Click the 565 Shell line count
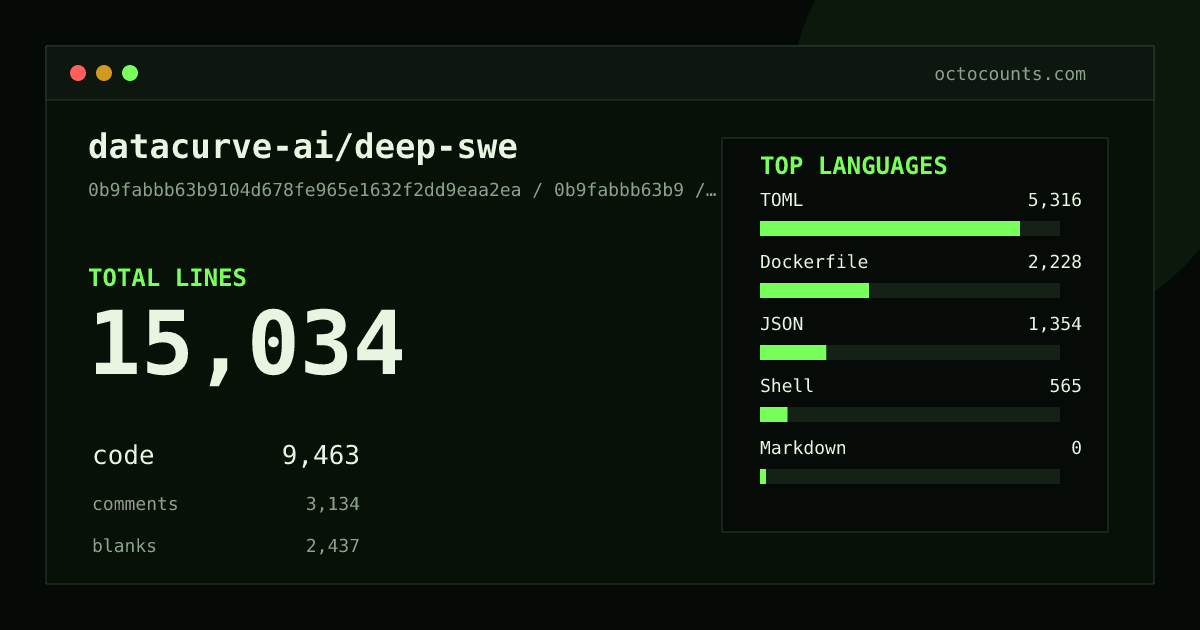This screenshot has width=1200, height=630. (1066, 386)
